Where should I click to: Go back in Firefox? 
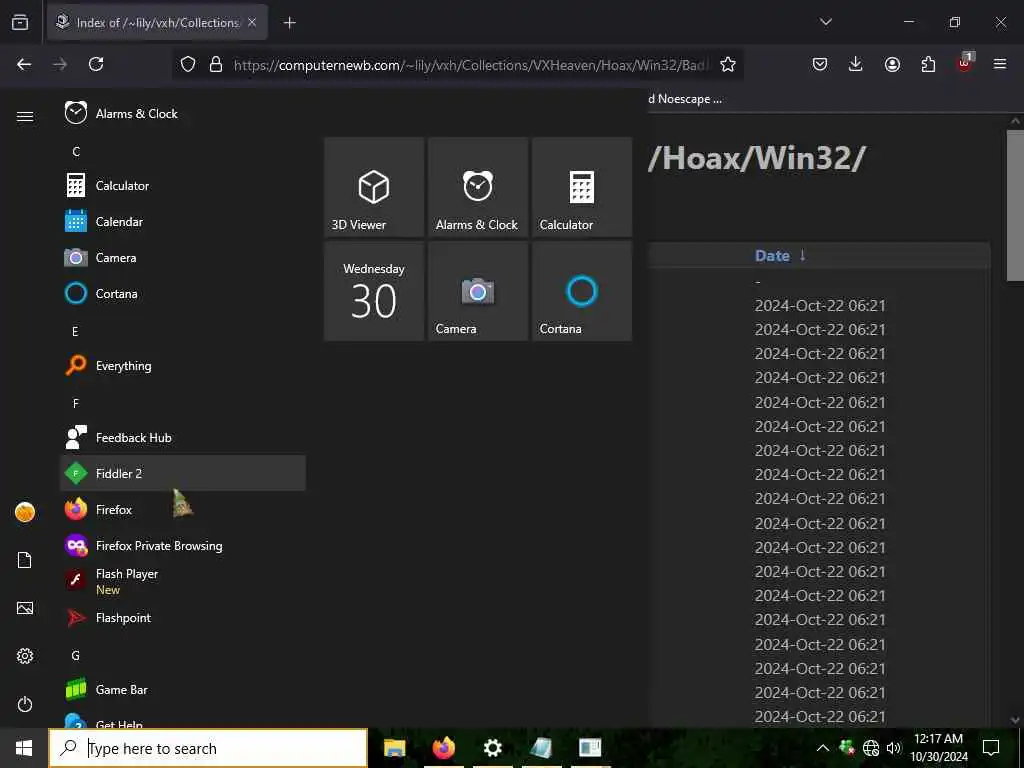pos(24,64)
